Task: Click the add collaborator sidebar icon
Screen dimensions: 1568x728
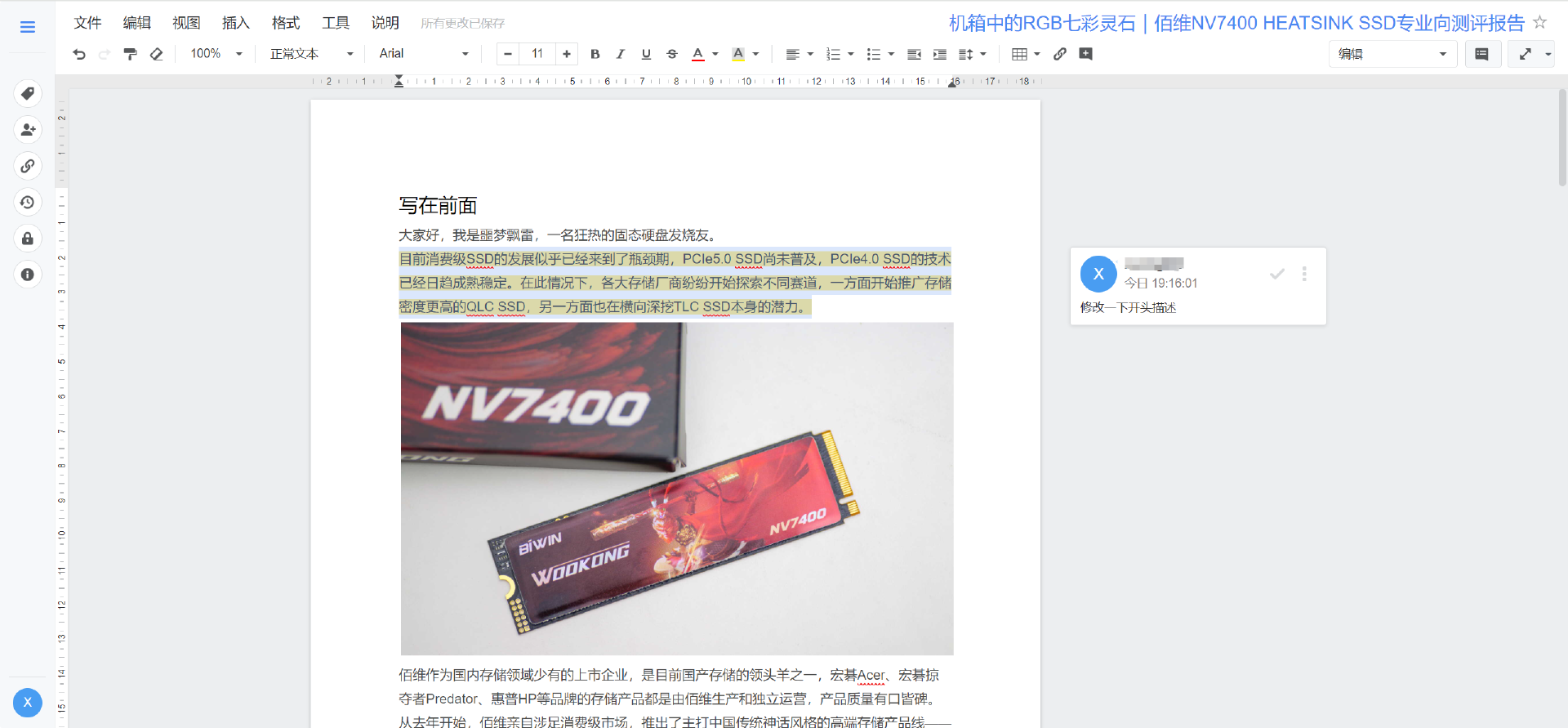Action: (x=28, y=129)
